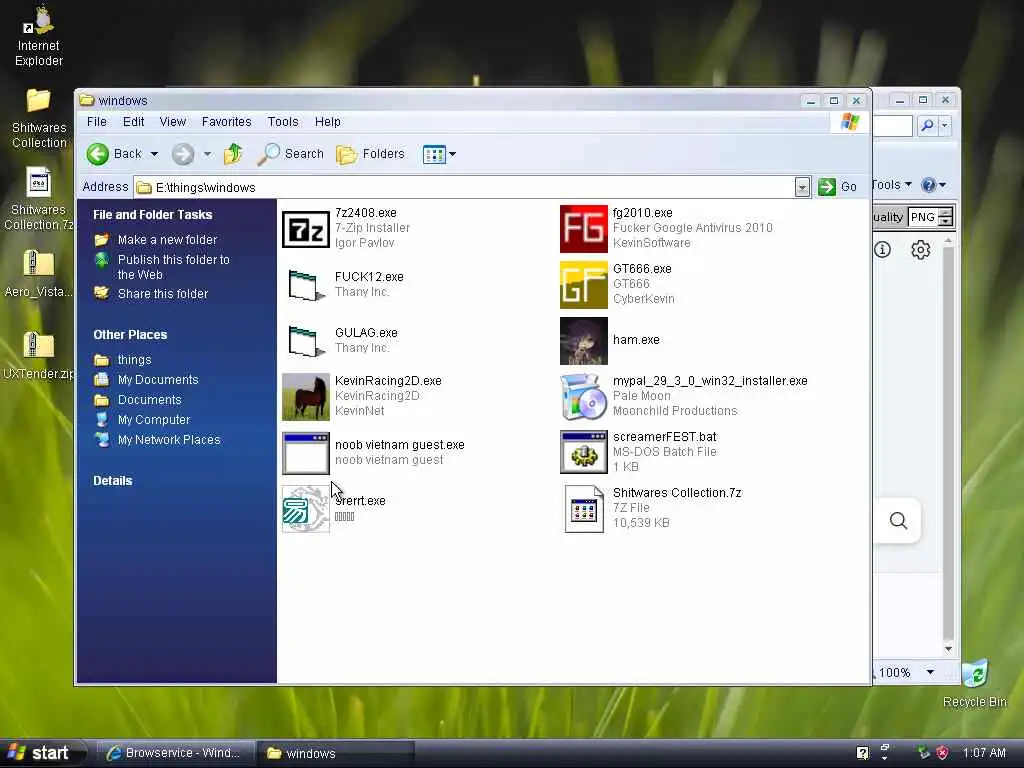Click the background window vertical scrollbar

pyautogui.click(x=948, y=444)
